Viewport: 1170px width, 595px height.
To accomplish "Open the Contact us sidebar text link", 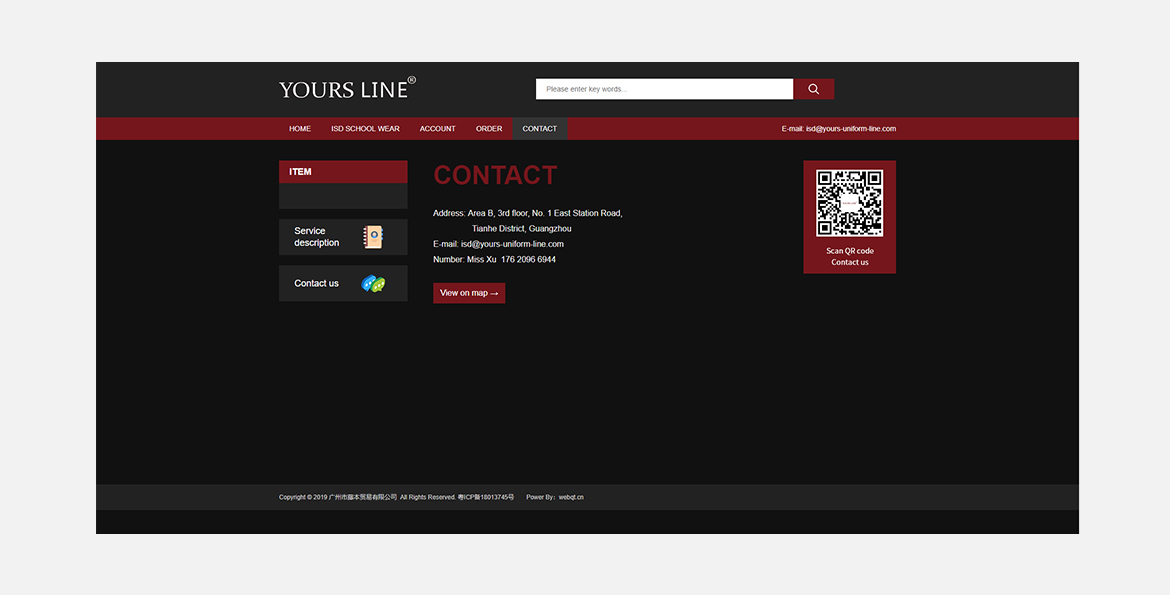I will 316,284.
